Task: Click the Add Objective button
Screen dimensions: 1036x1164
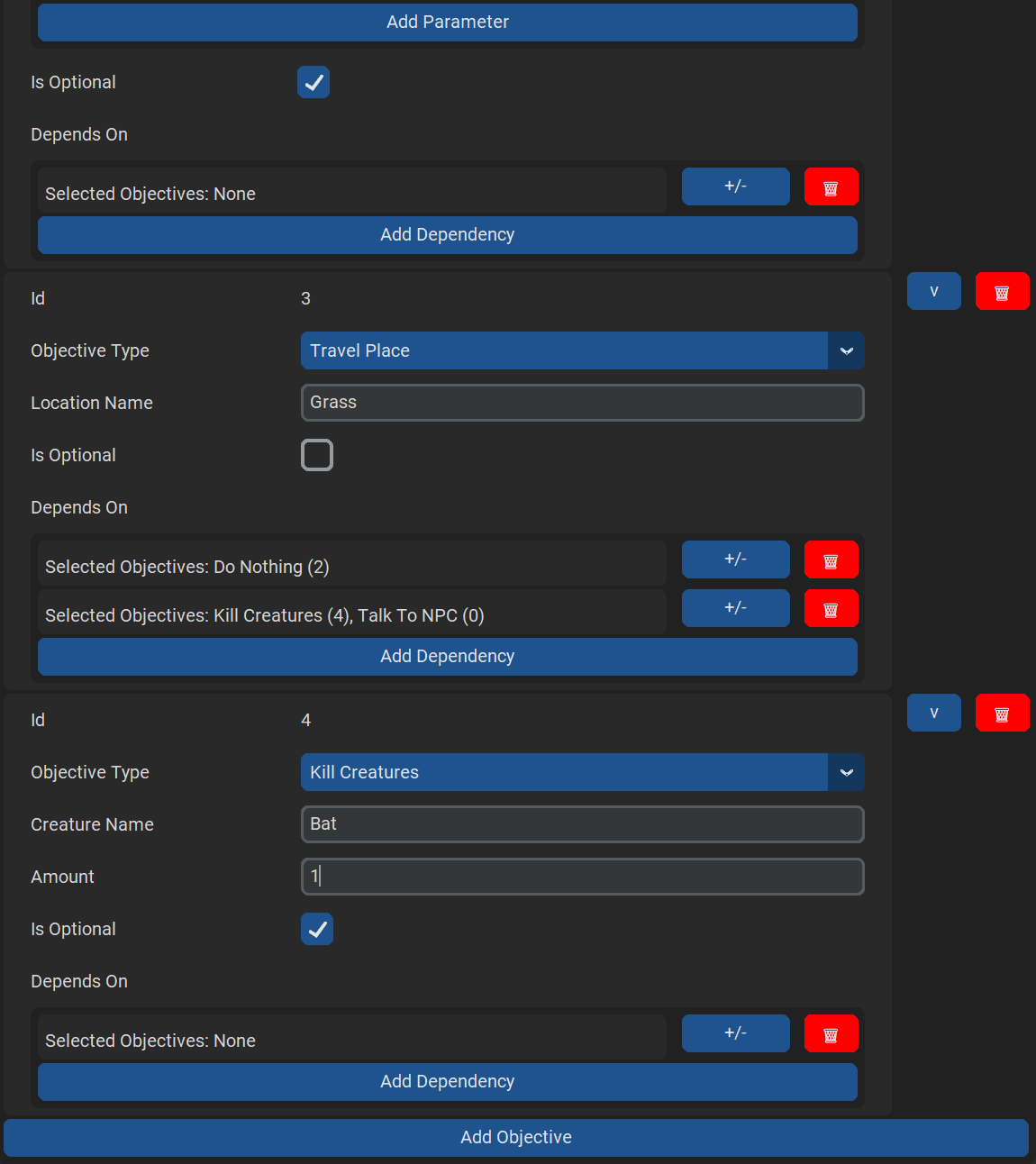Action: 515,1137
